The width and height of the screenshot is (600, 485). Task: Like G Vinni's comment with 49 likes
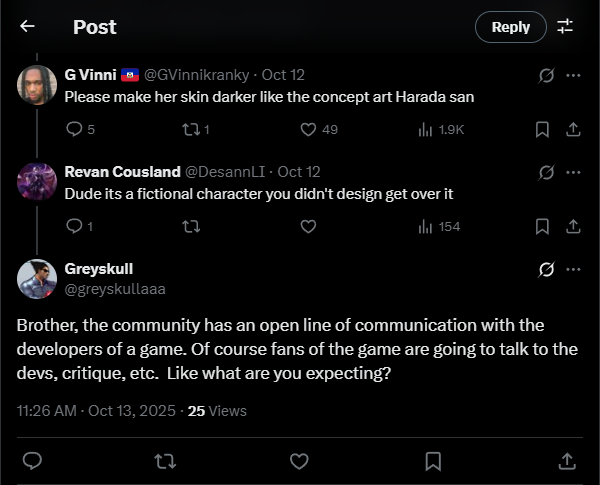[x=309, y=129]
